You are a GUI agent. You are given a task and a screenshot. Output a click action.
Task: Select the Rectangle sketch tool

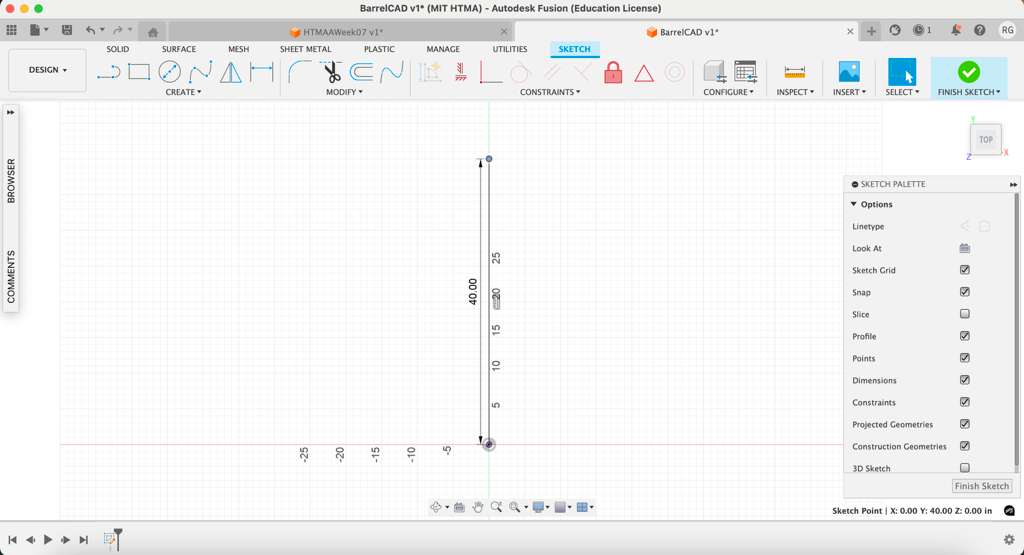pos(139,72)
